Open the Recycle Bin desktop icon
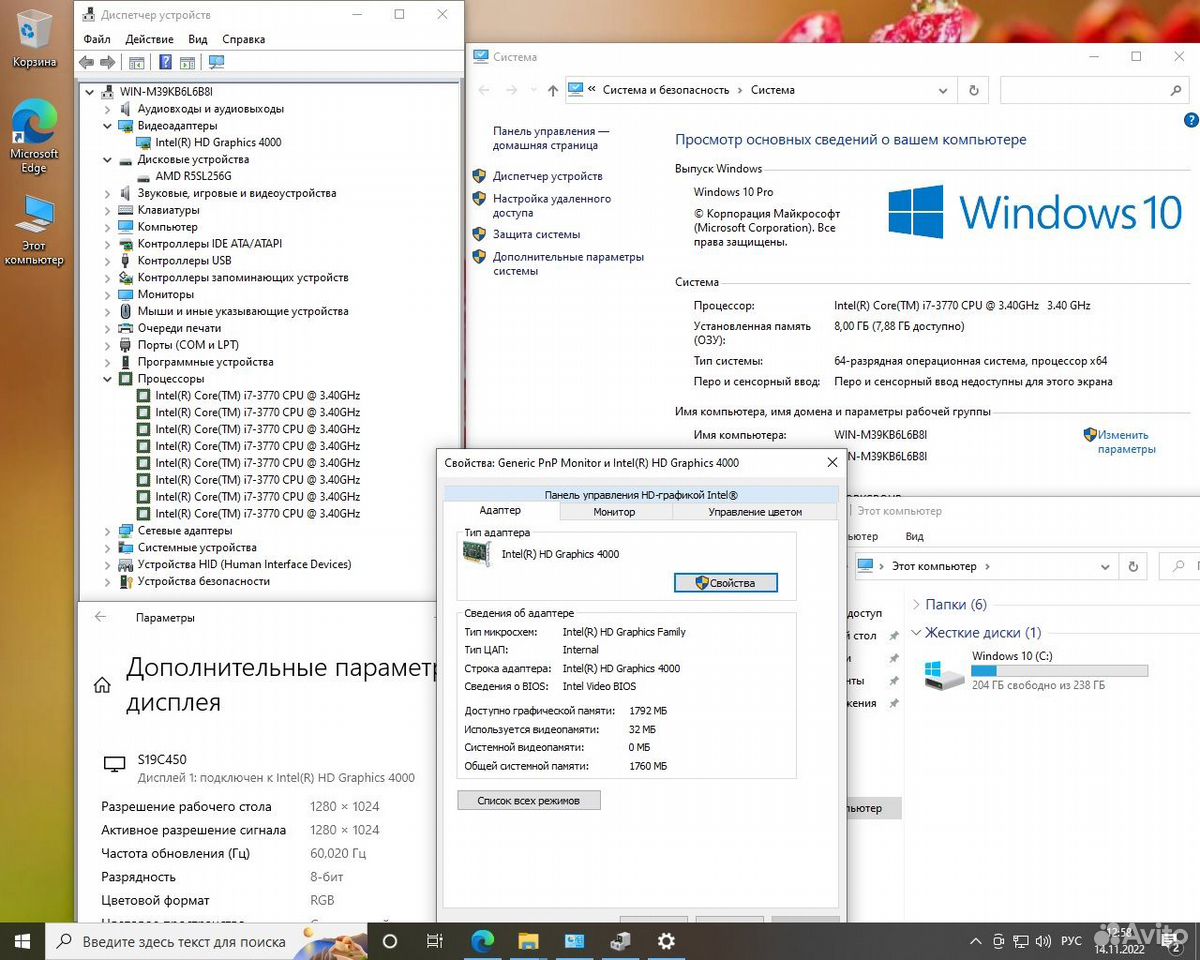 click(34, 40)
